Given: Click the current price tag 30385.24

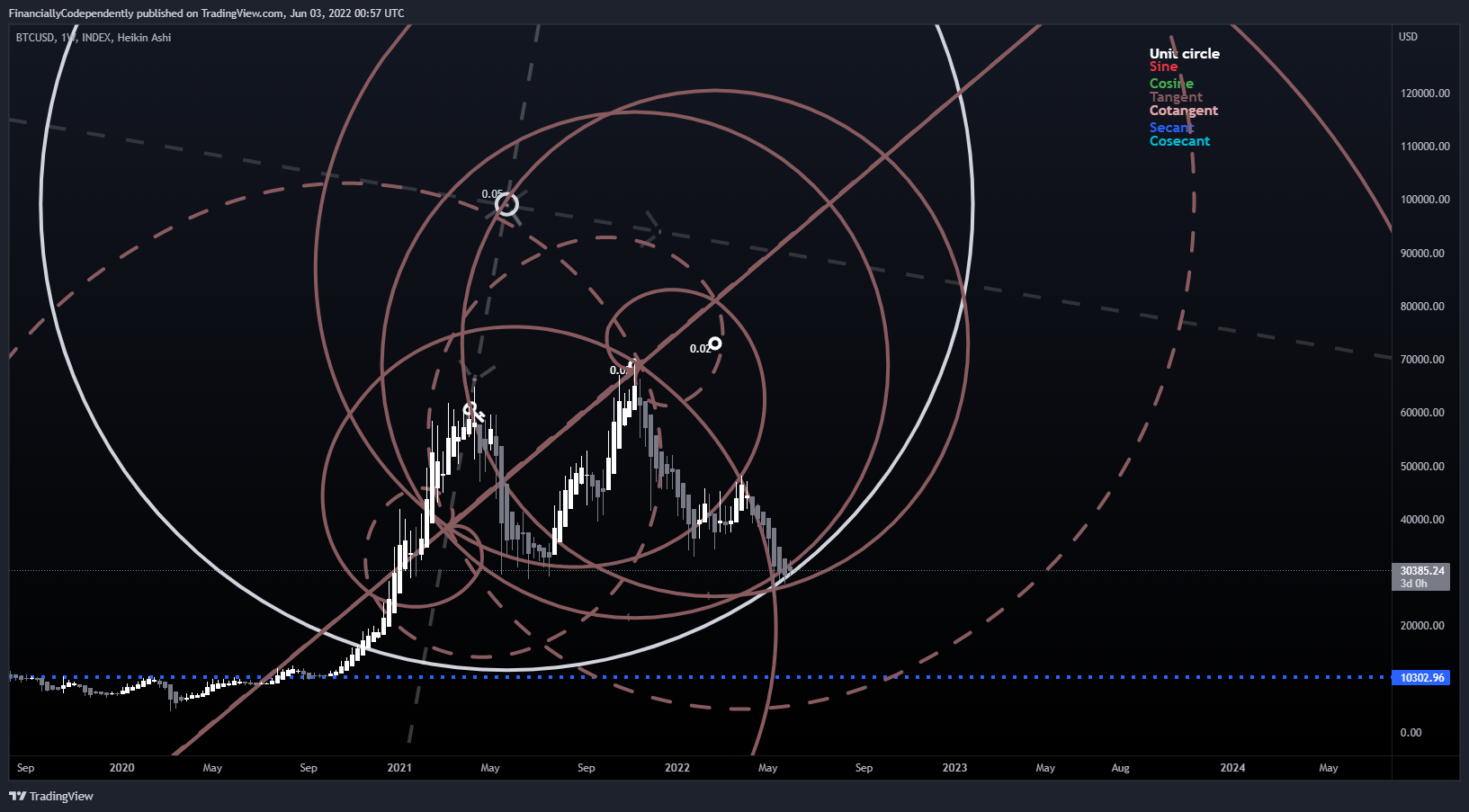Looking at the screenshot, I should click(1421, 571).
